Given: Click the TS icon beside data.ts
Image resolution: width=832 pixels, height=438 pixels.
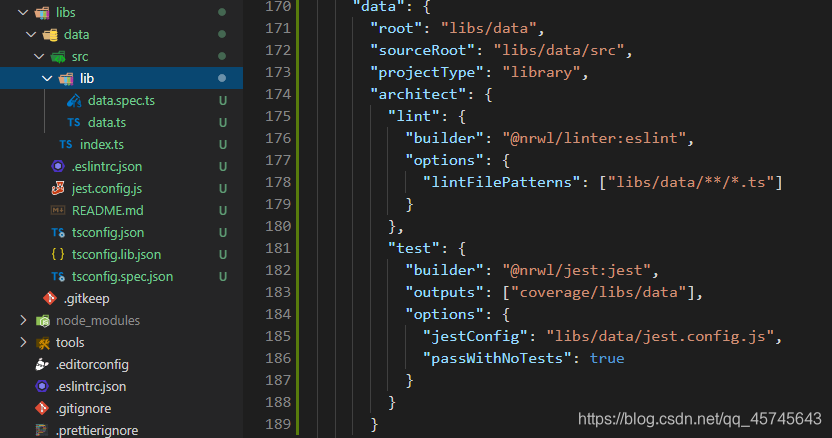Looking at the screenshot, I should 74,123.
